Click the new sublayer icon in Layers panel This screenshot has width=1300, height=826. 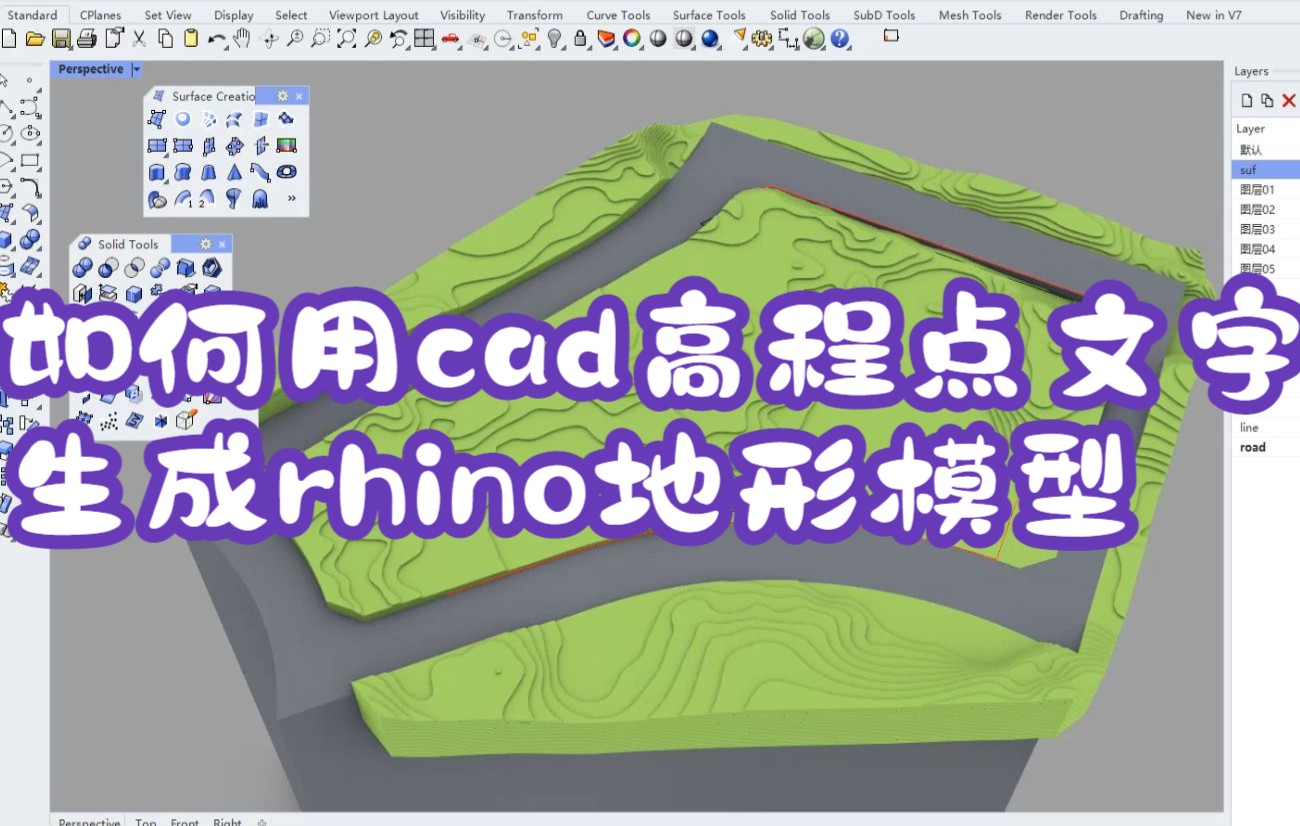pyautogui.click(x=1267, y=100)
